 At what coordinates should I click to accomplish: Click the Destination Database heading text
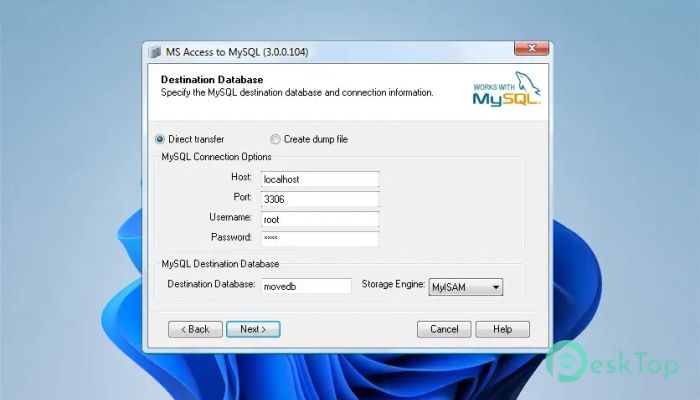tap(212, 80)
